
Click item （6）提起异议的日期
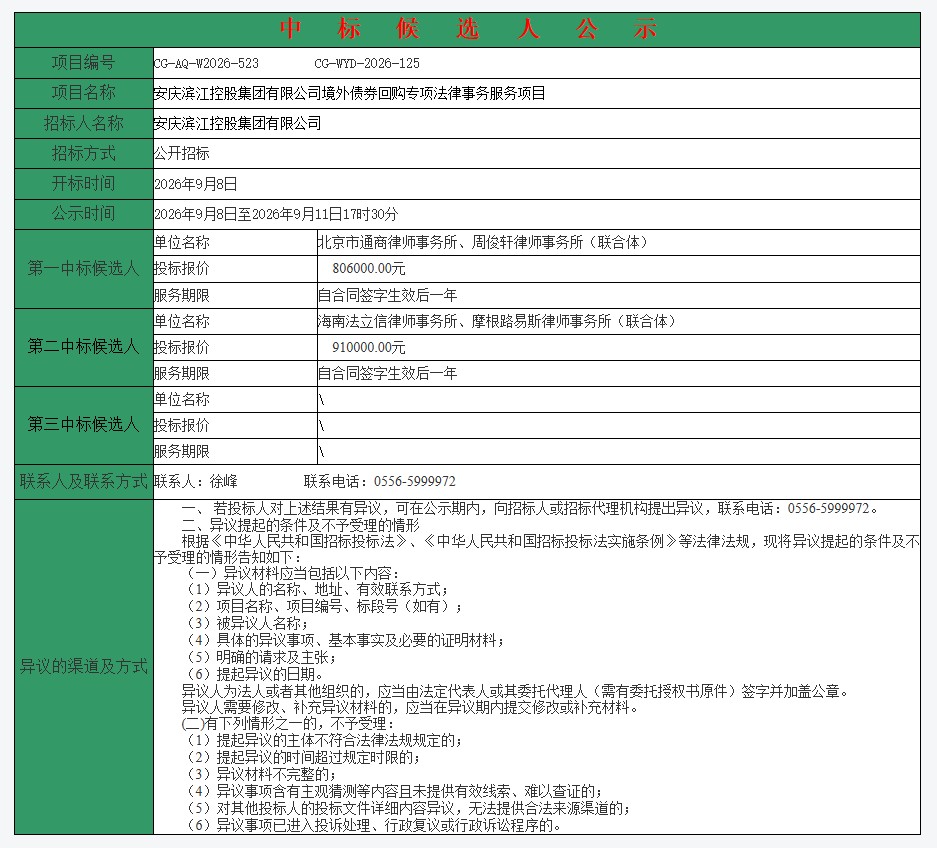pos(255,675)
